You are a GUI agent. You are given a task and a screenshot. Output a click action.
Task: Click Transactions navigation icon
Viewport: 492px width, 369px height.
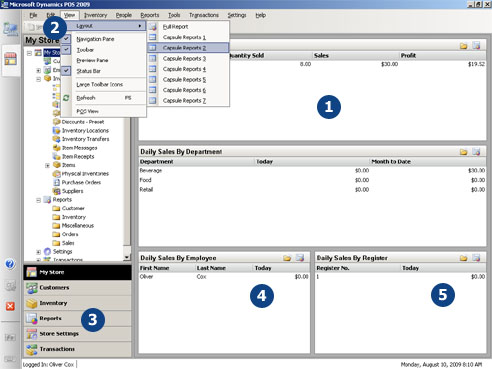[x=32, y=349]
